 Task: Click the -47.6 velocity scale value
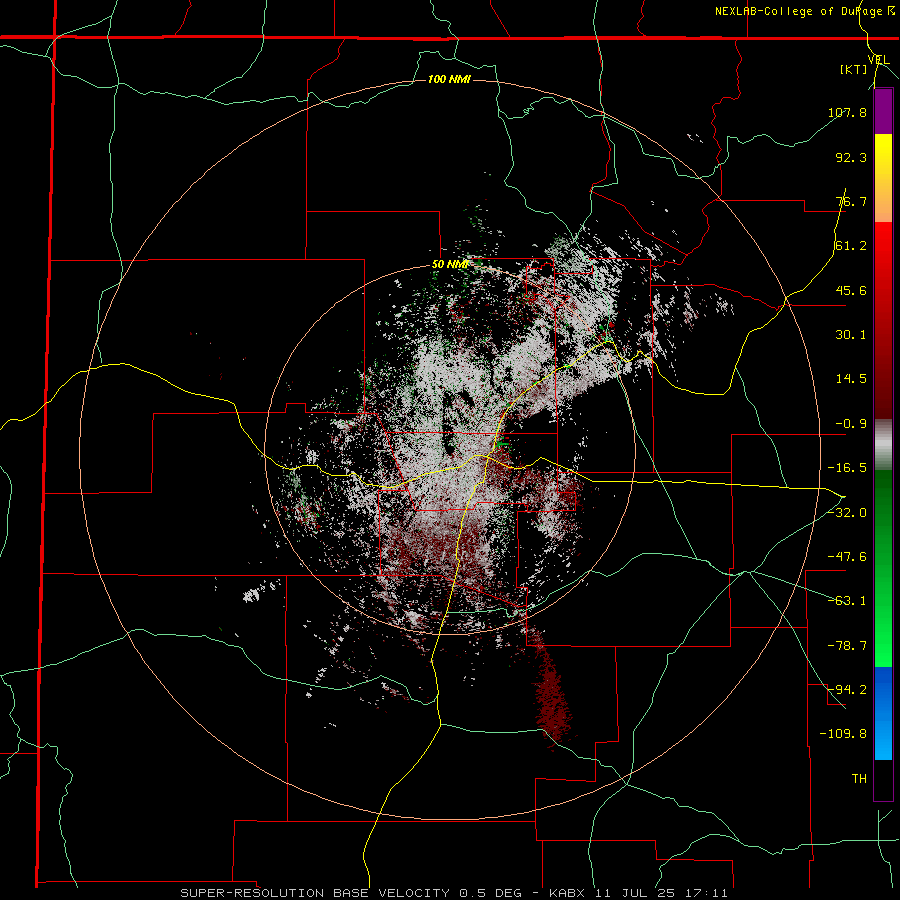(847, 557)
